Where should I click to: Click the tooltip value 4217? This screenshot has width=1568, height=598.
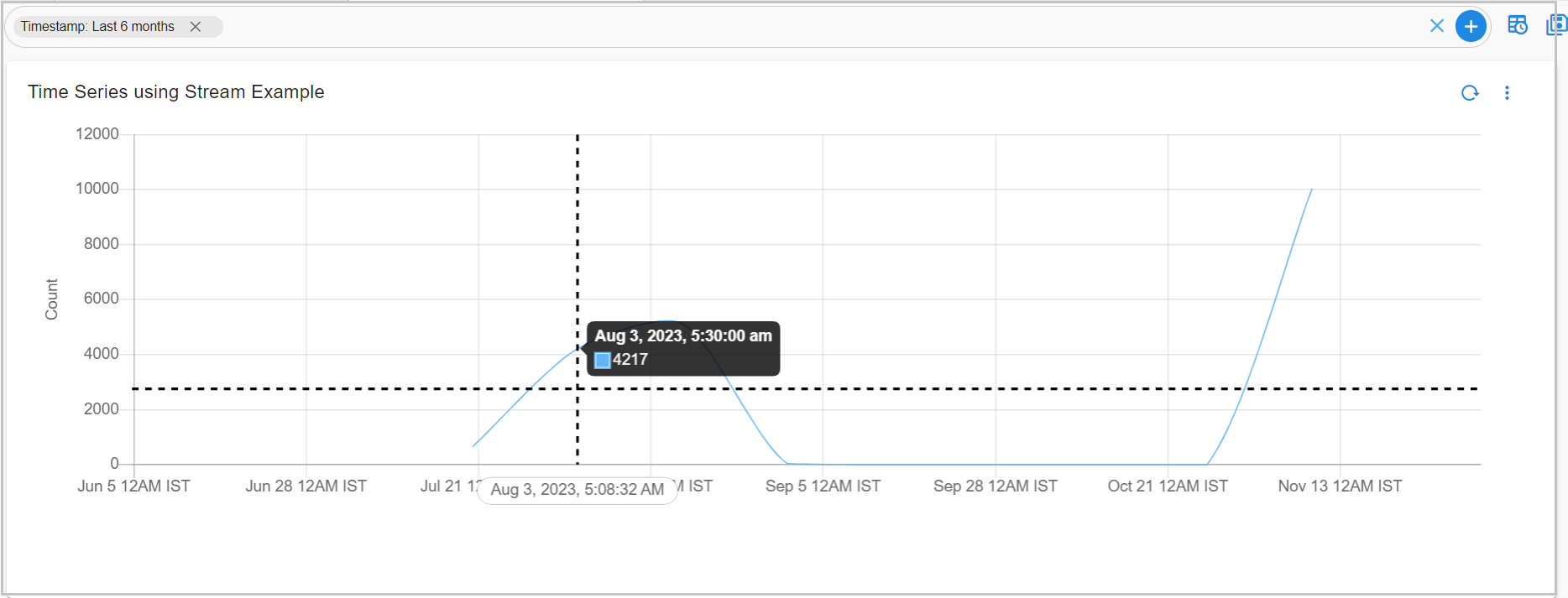click(x=630, y=360)
